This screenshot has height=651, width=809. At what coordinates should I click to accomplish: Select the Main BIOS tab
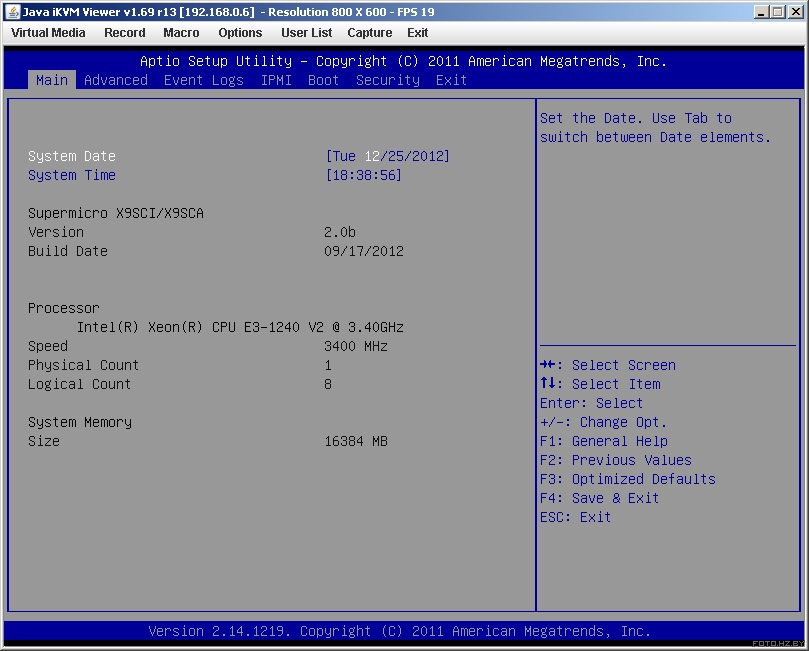[x=52, y=80]
